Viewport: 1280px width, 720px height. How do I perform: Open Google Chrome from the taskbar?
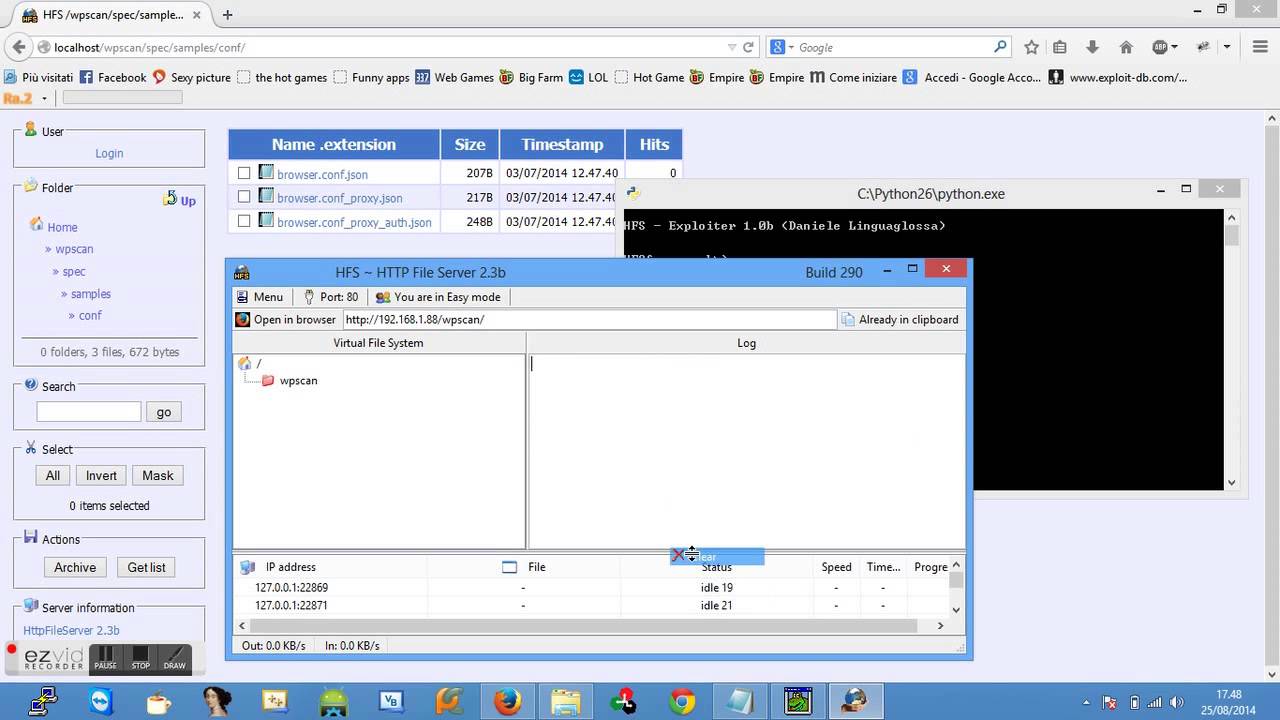pos(683,702)
